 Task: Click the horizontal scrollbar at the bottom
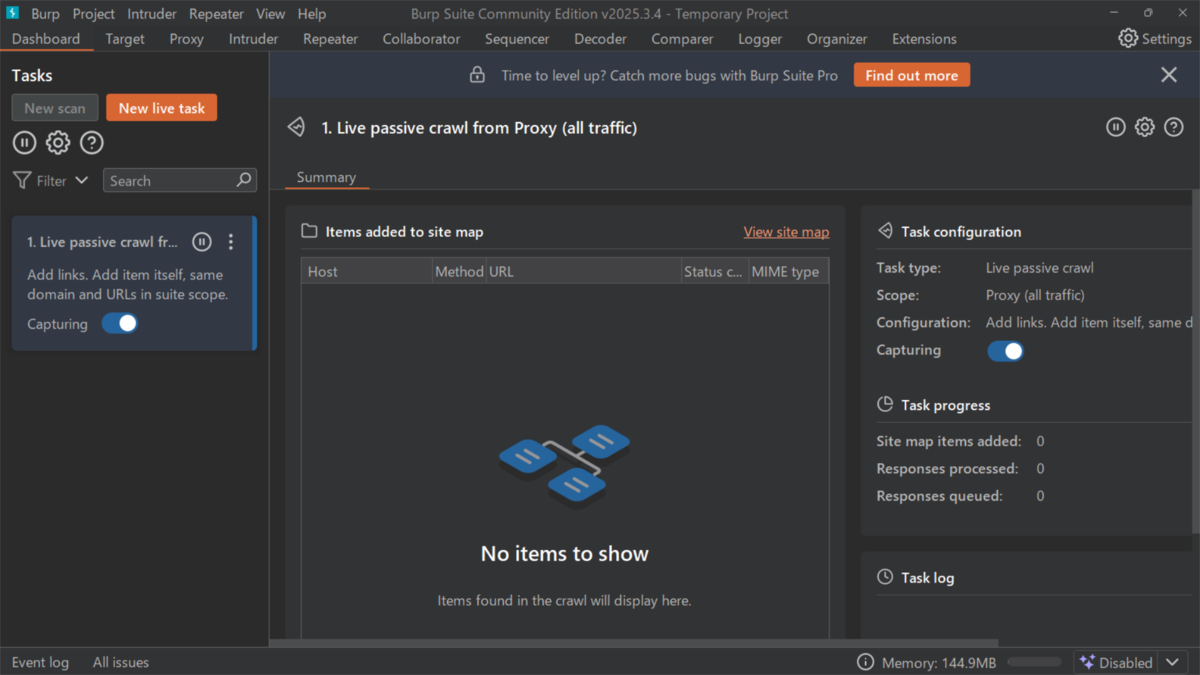634,642
